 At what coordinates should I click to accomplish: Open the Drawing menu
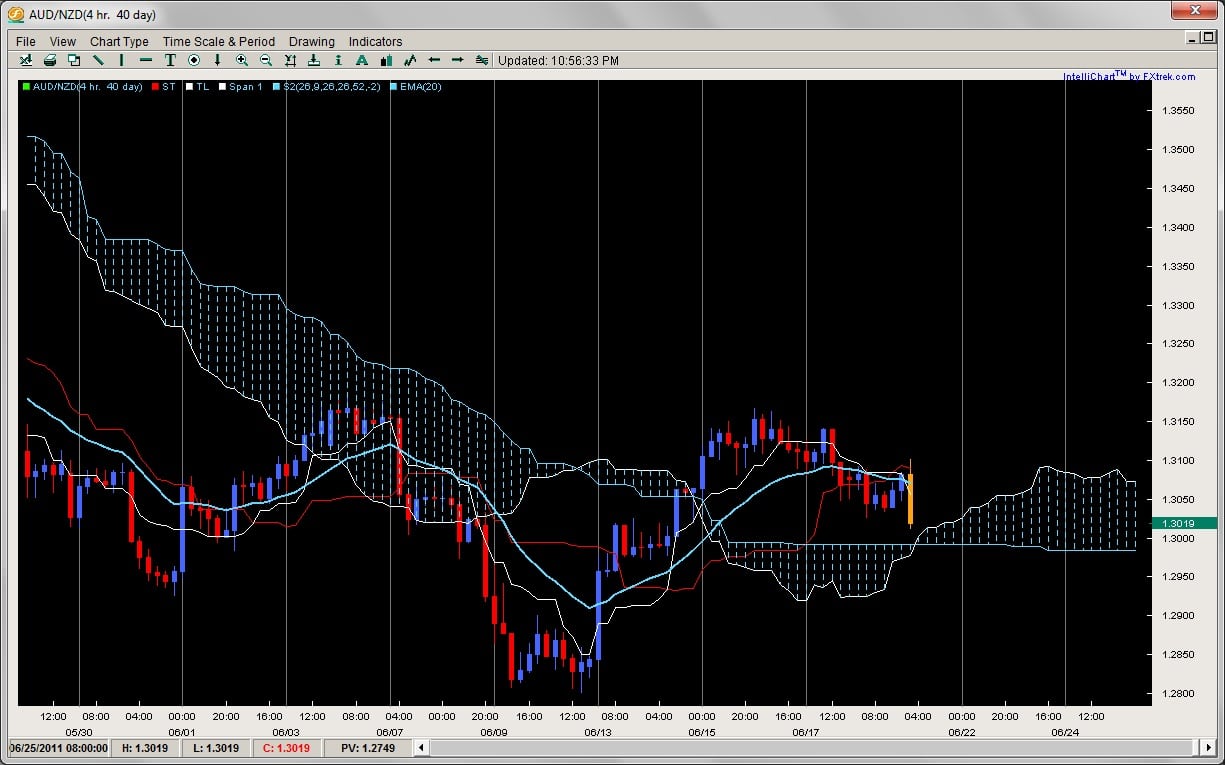coord(312,41)
